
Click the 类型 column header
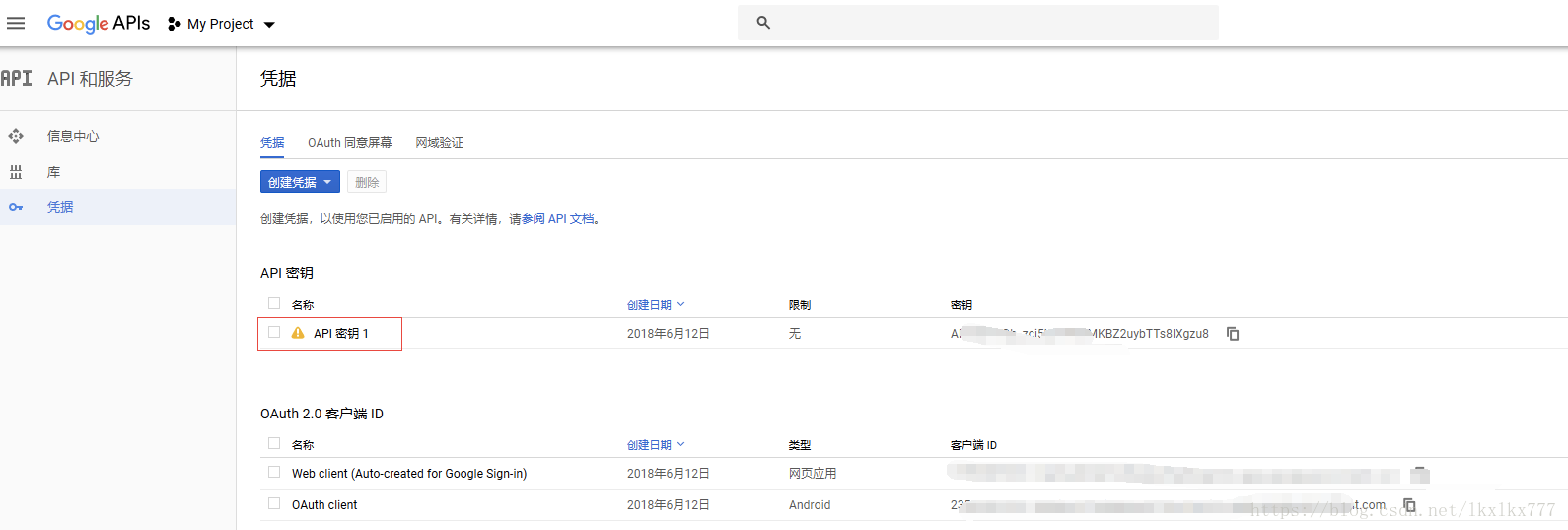pyautogui.click(x=800, y=445)
